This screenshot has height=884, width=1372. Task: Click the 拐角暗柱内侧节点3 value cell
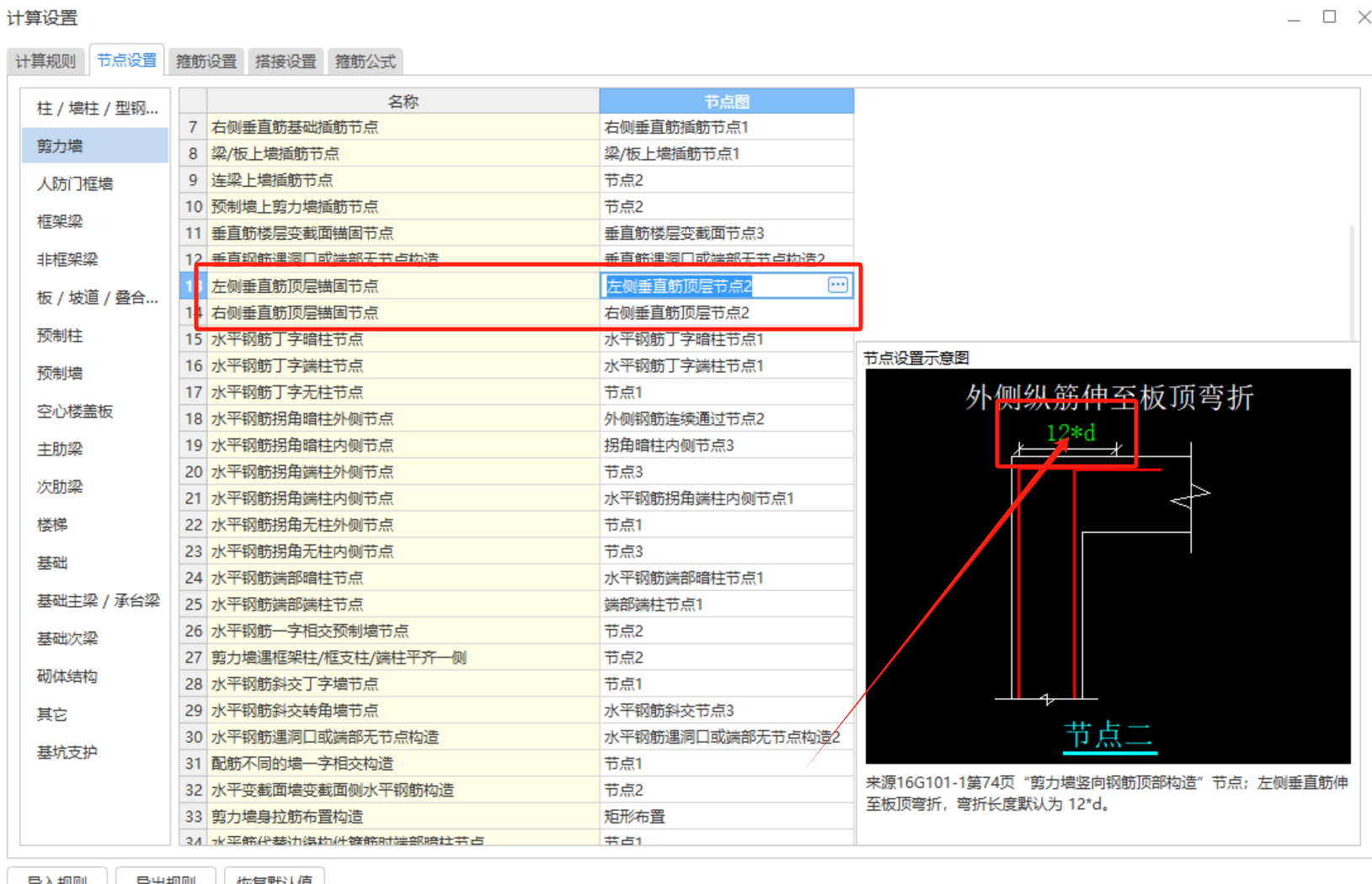click(727, 445)
